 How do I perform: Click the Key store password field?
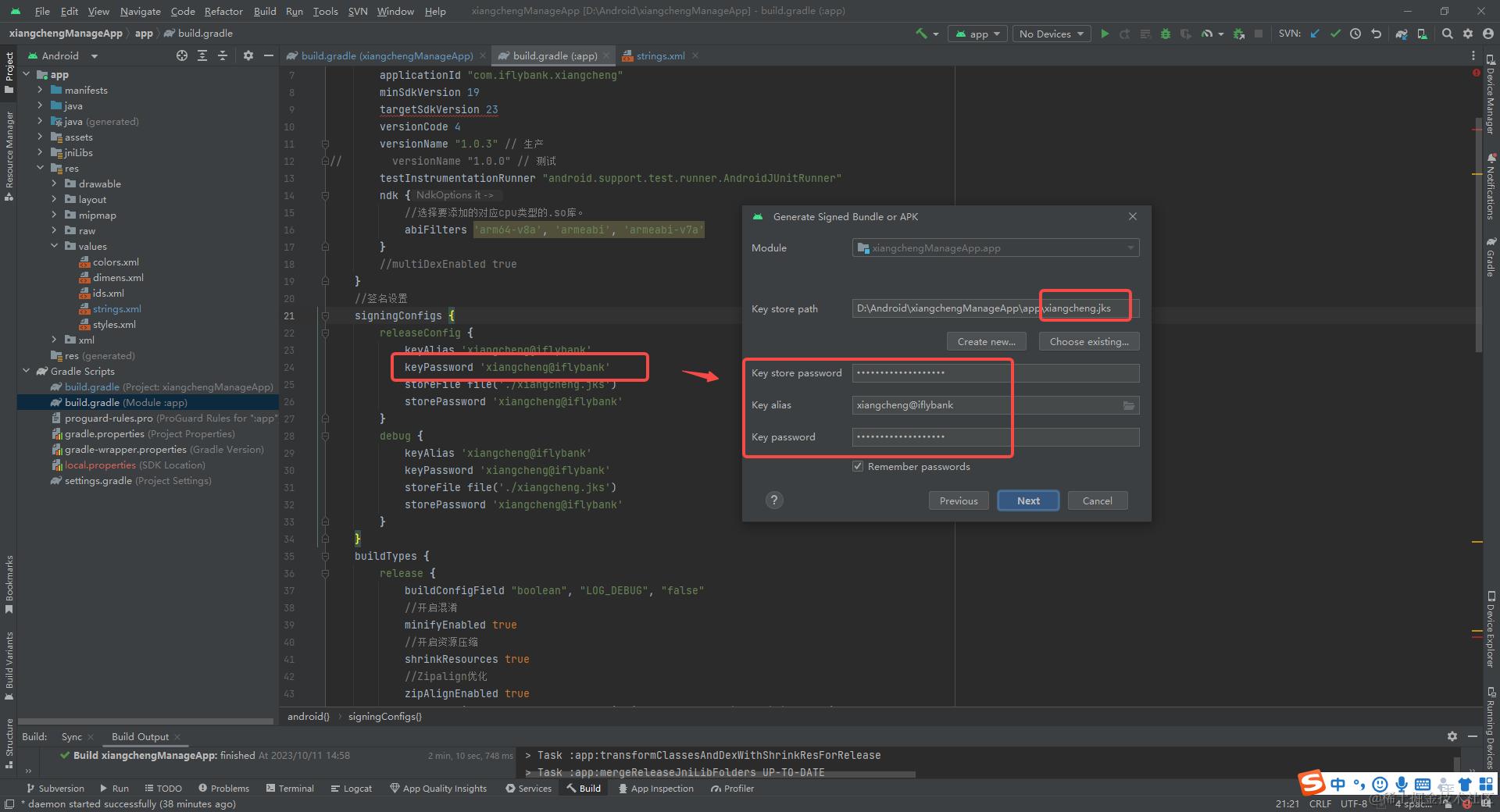995,373
